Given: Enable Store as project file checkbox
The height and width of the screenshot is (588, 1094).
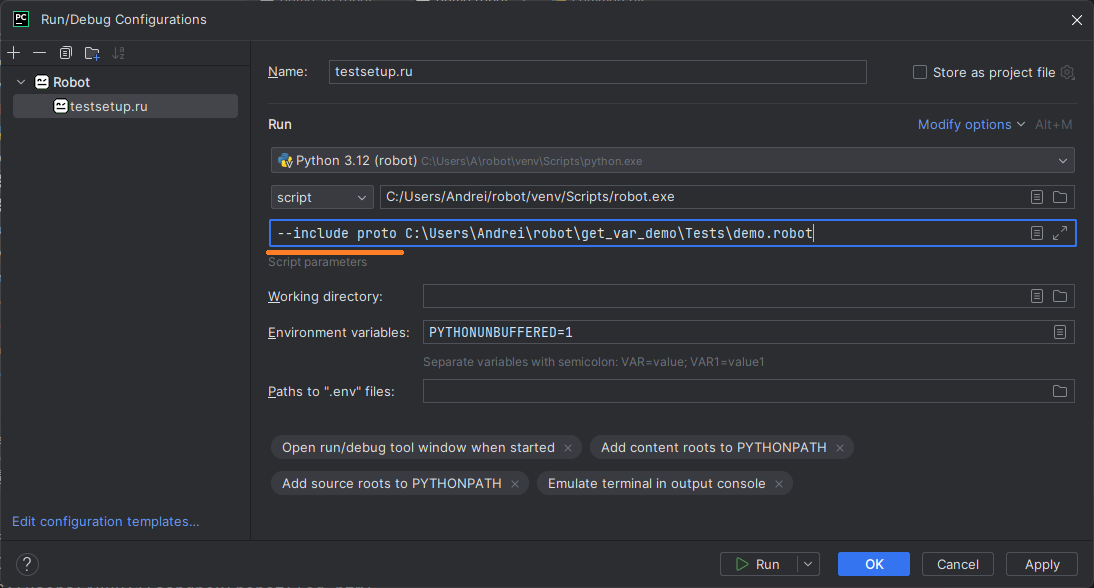Looking at the screenshot, I should point(920,73).
